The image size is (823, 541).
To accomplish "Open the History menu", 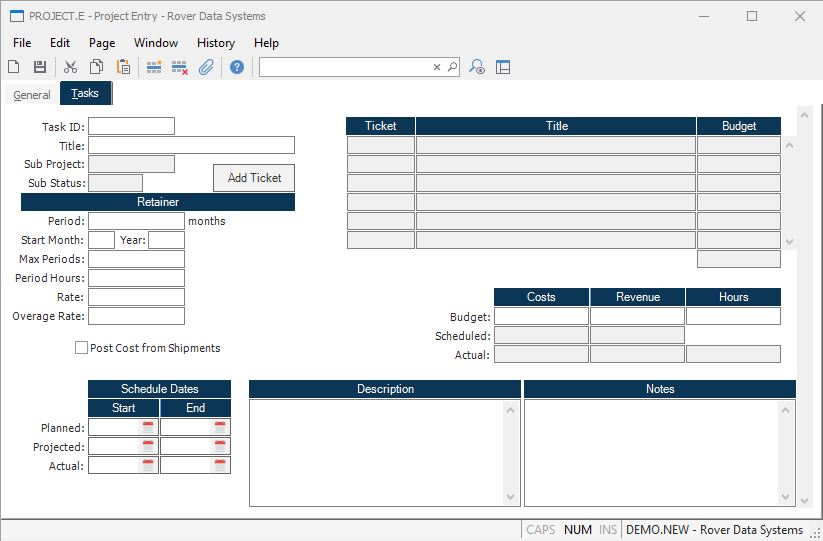I will 215,43.
